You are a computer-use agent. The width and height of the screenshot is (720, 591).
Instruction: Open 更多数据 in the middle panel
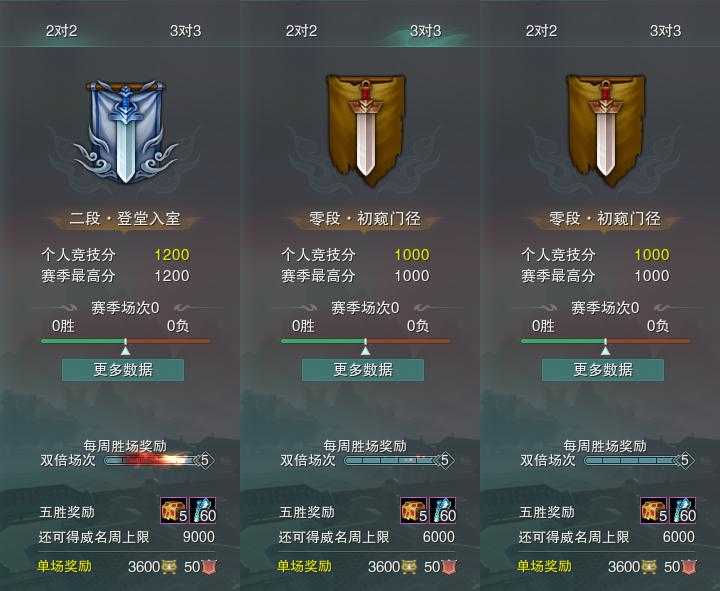[x=363, y=370]
